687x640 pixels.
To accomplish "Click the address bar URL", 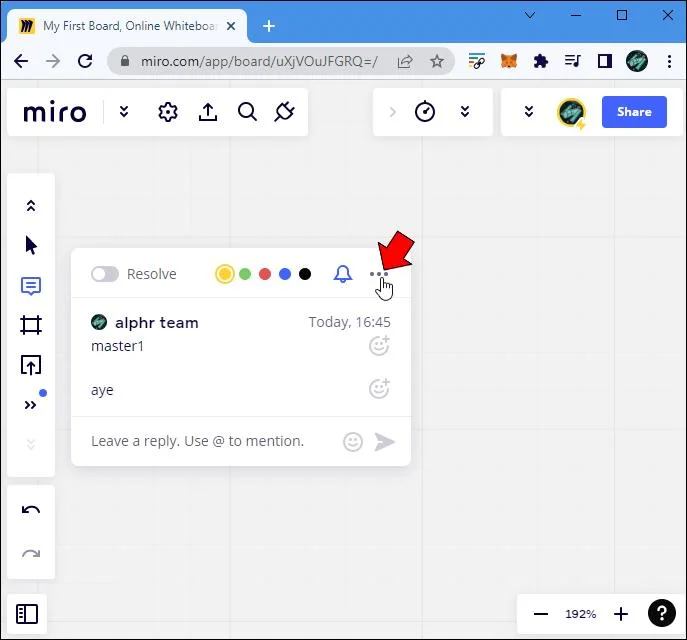I will (x=259, y=61).
